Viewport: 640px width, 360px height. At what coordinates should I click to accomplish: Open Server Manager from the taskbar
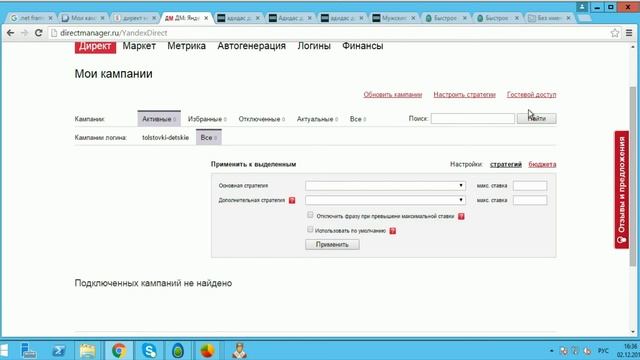28,351
